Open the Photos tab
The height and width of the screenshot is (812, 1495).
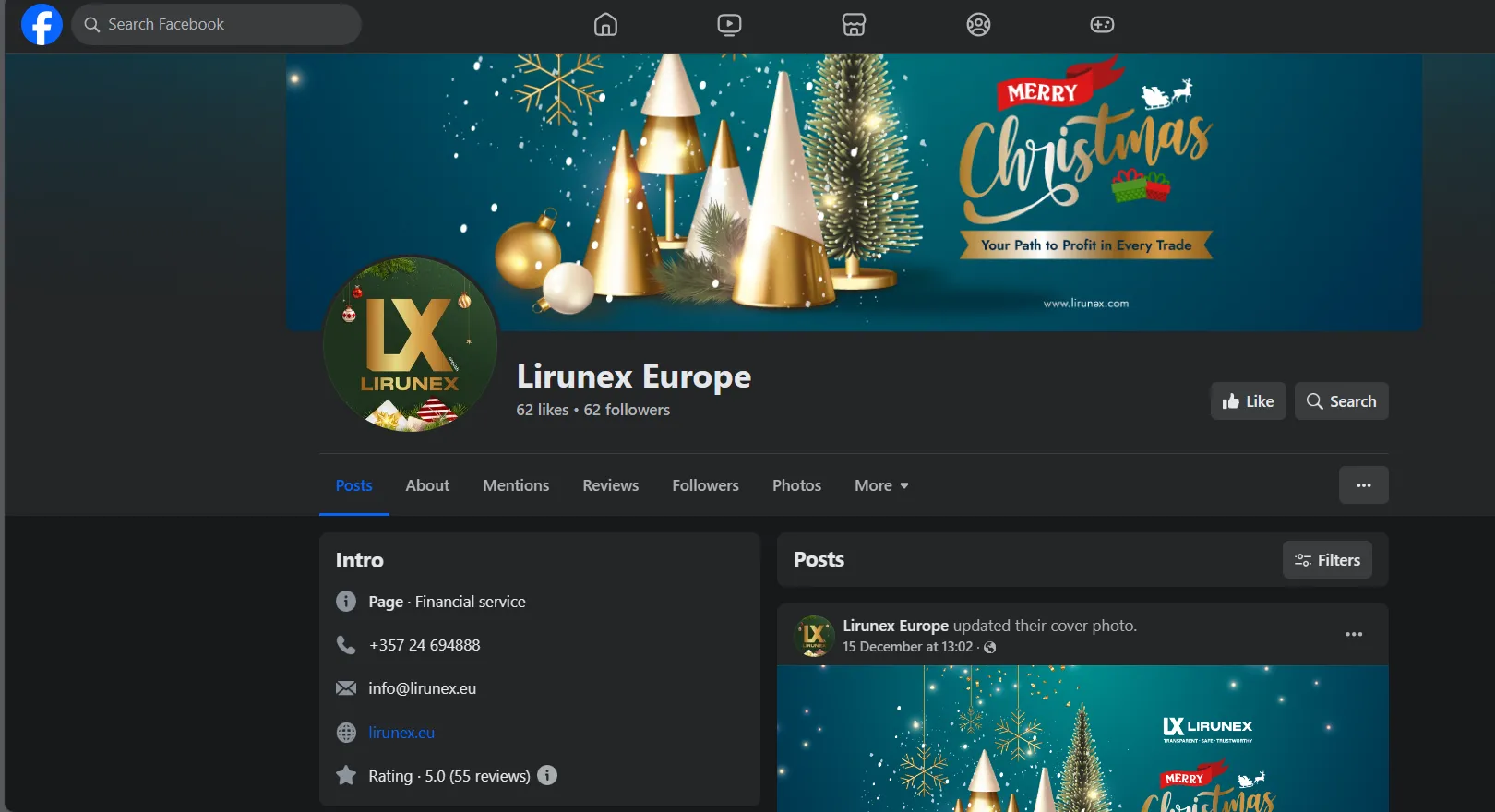click(796, 485)
